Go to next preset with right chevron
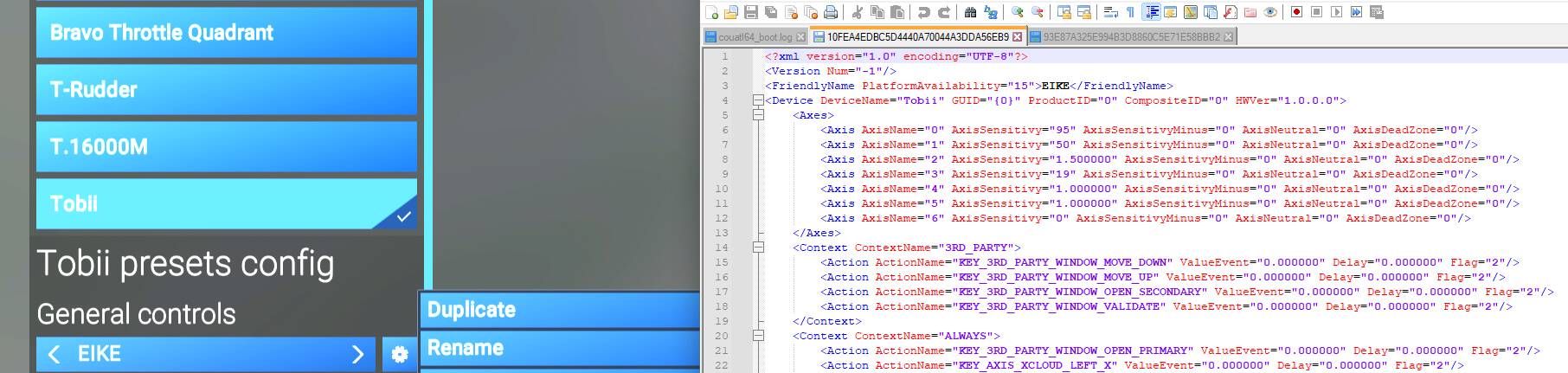 357,354
